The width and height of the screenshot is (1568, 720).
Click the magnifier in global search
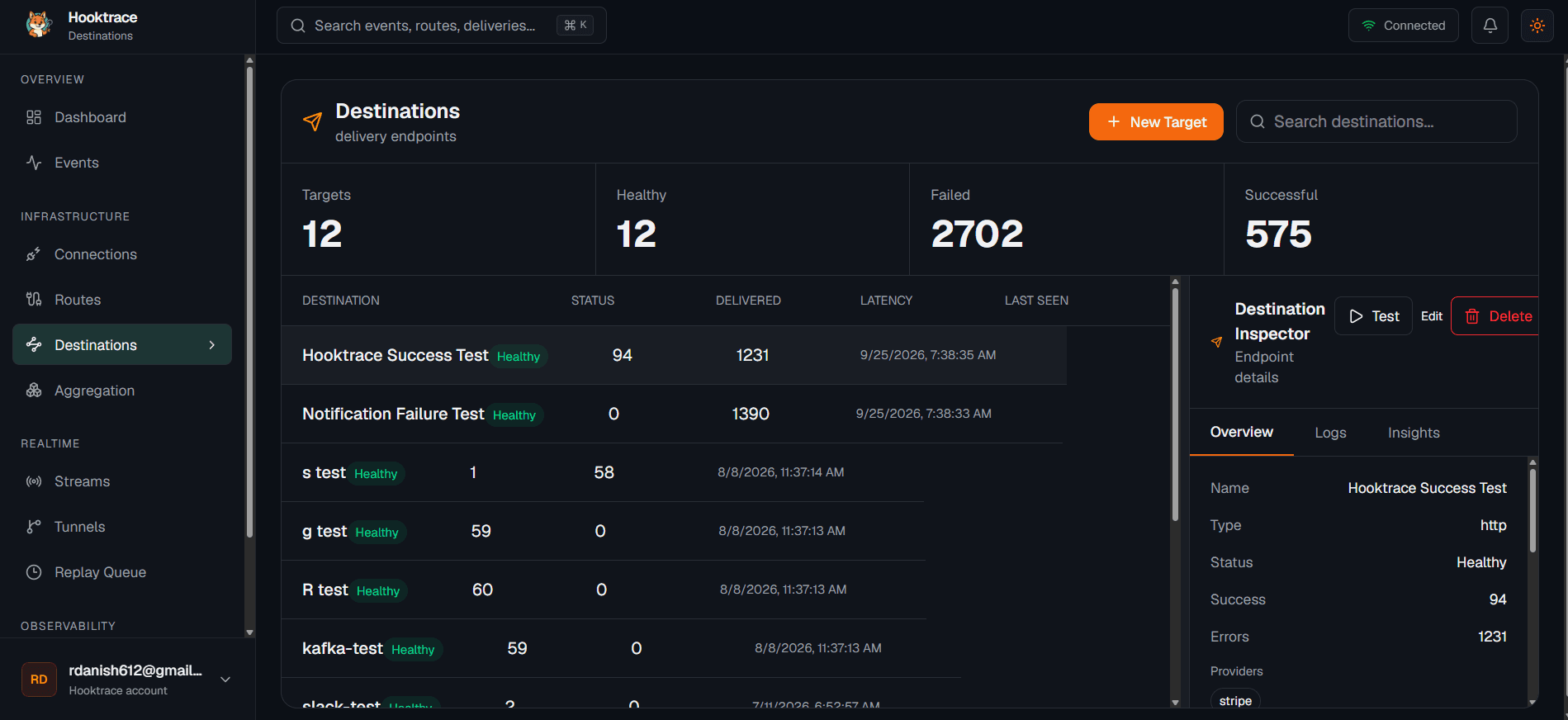pyautogui.click(x=298, y=26)
